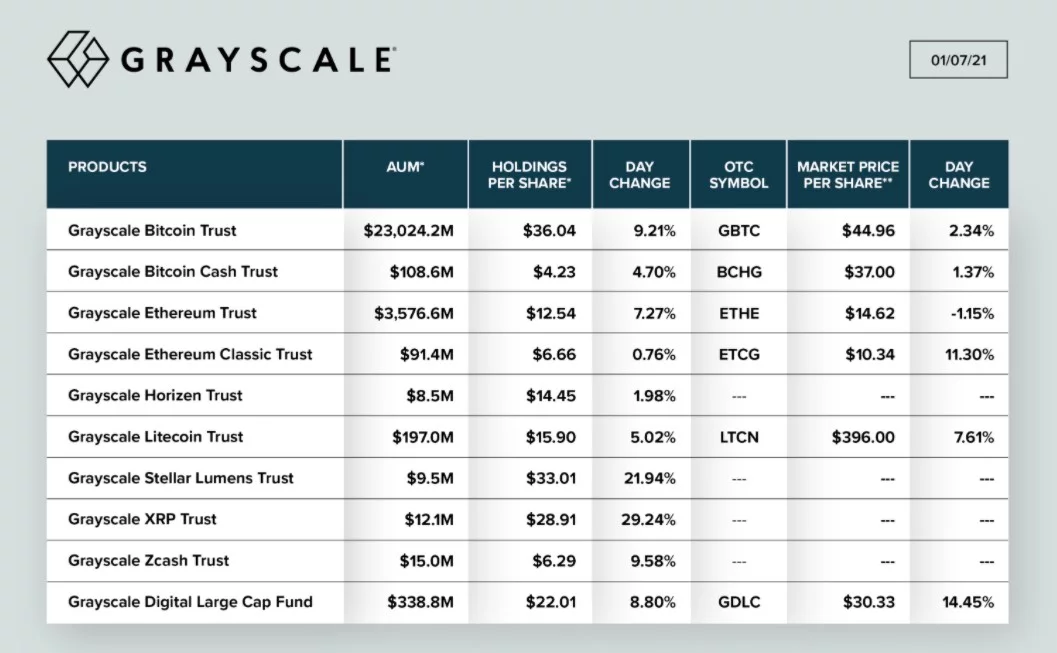
Task: Click the PRODUCTS column header
Action: click(107, 167)
